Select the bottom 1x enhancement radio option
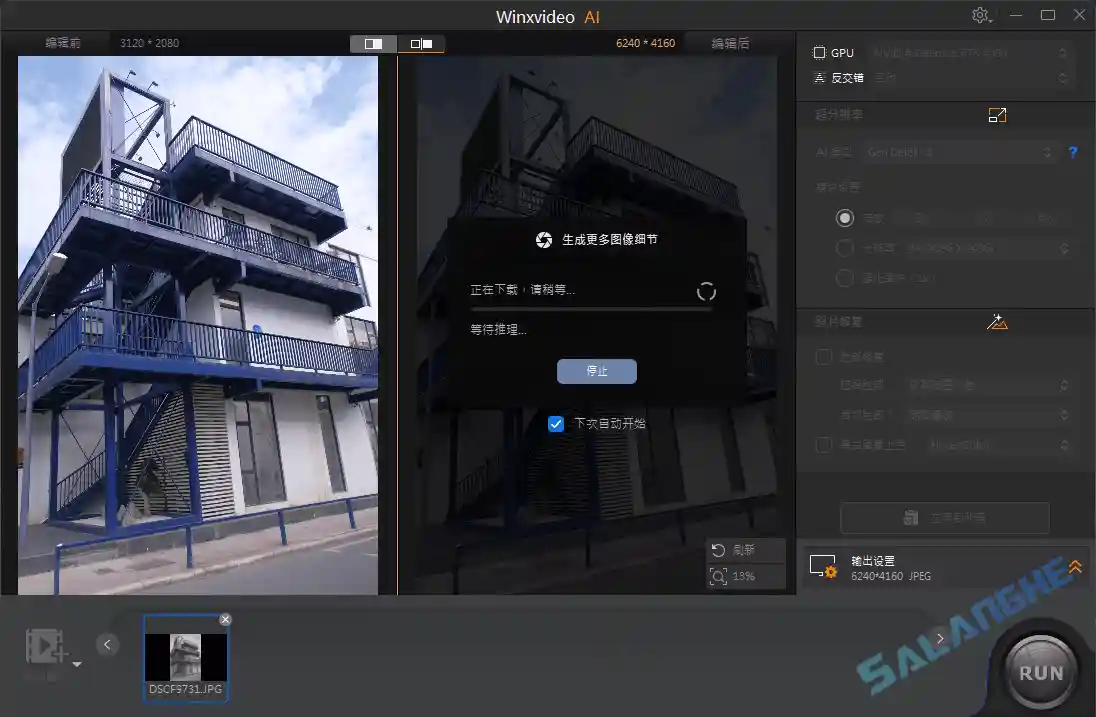Viewport: 1096px width, 717px height. [x=845, y=278]
